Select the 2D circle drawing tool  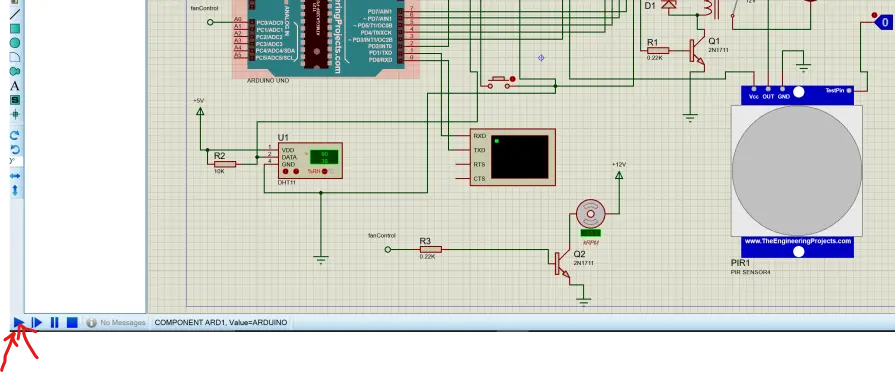coord(15,43)
